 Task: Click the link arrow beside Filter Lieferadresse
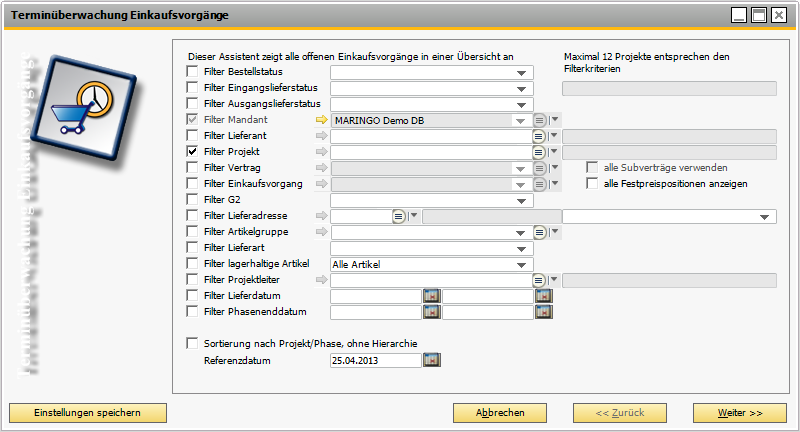tap(321, 216)
